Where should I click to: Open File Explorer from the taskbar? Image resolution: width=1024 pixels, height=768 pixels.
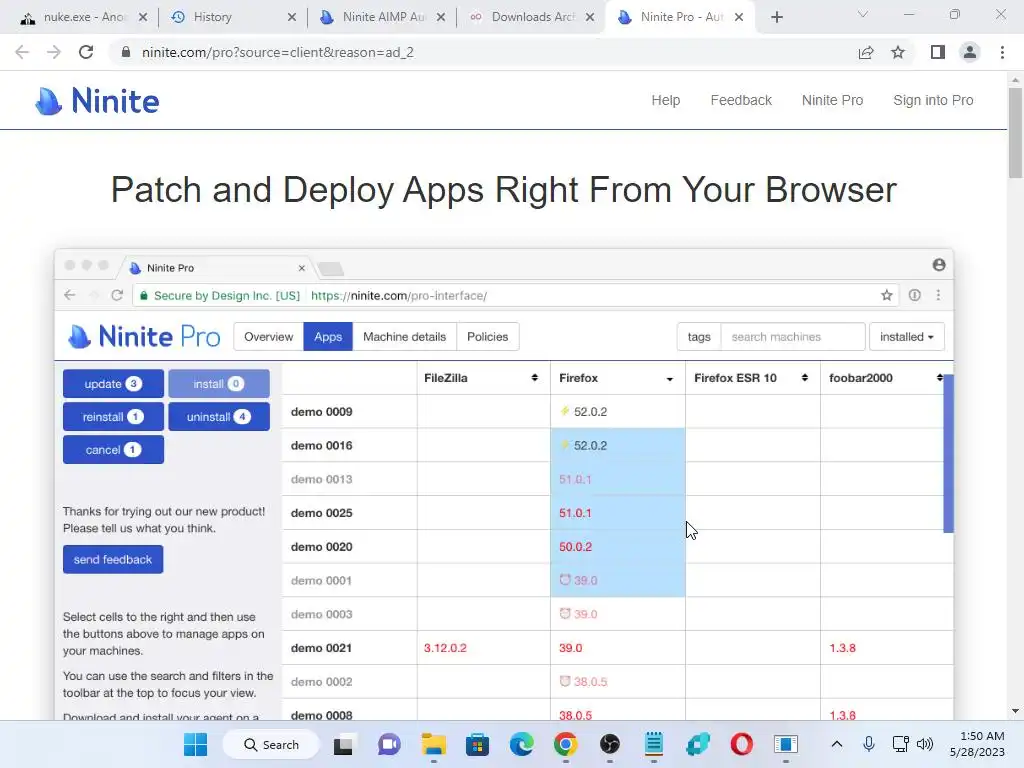[433, 744]
